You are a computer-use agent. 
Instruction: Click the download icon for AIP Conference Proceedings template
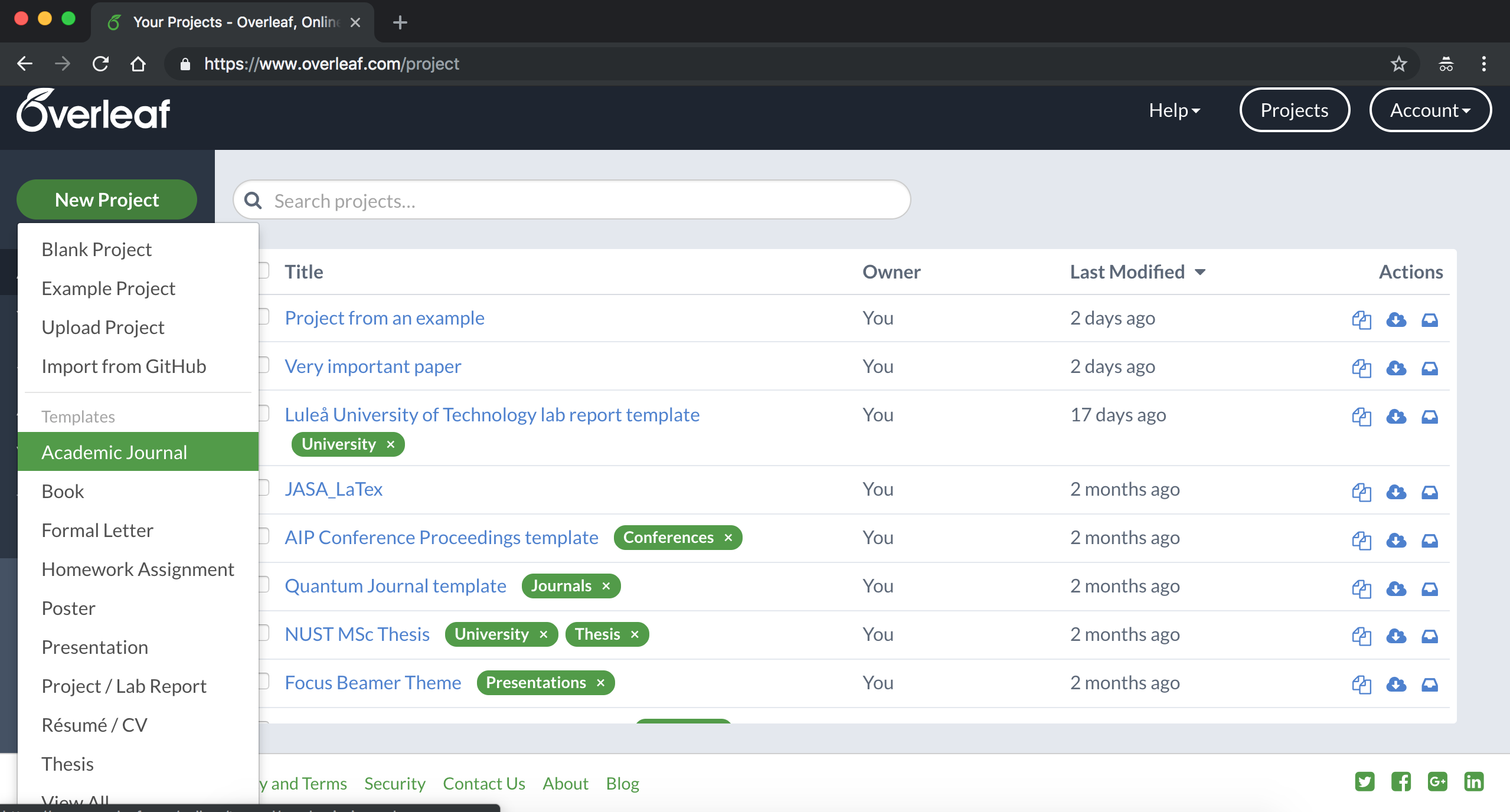click(1395, 539)
